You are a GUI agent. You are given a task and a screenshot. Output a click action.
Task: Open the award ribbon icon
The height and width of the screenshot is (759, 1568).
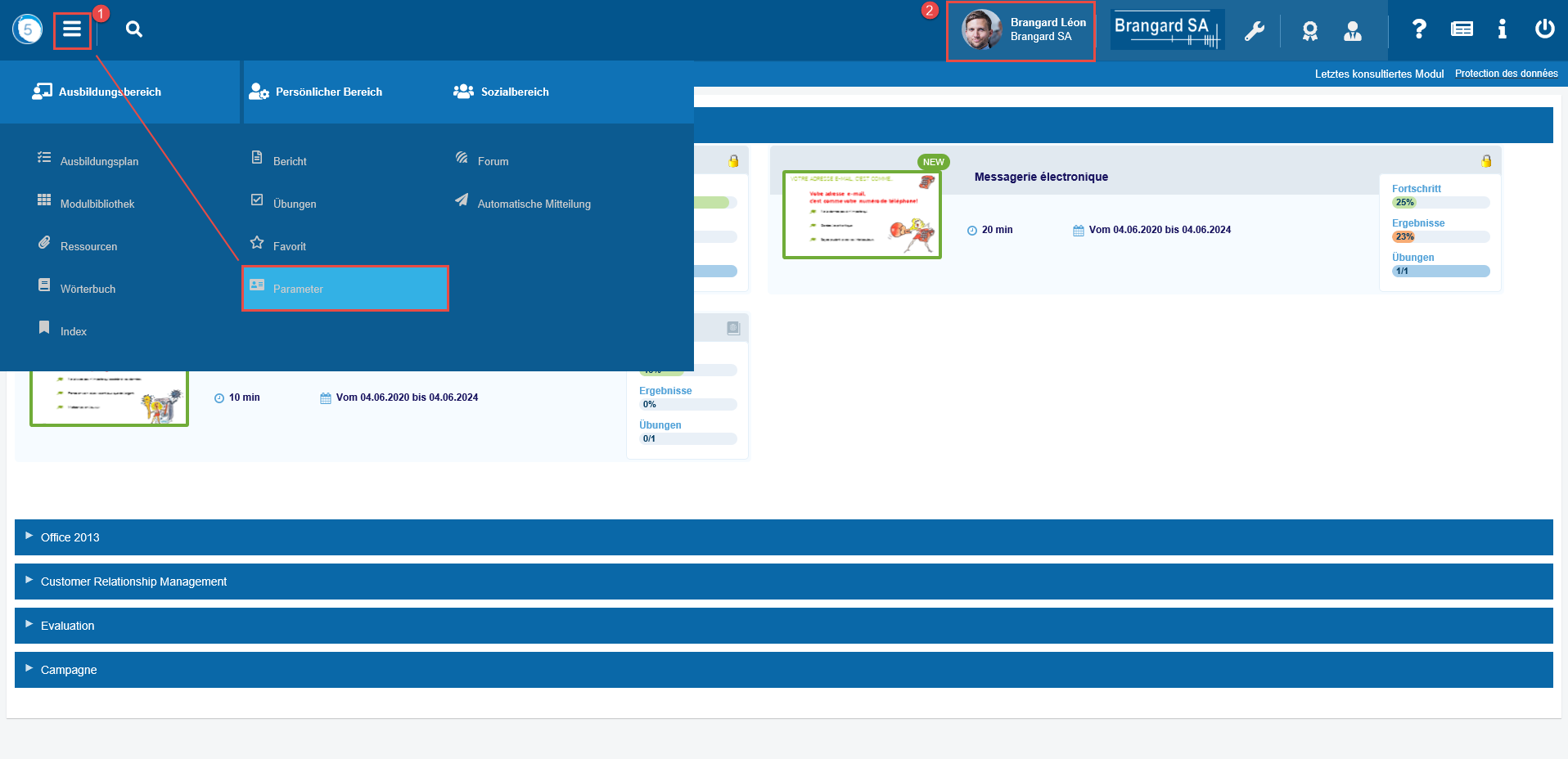pos(1309,31)
